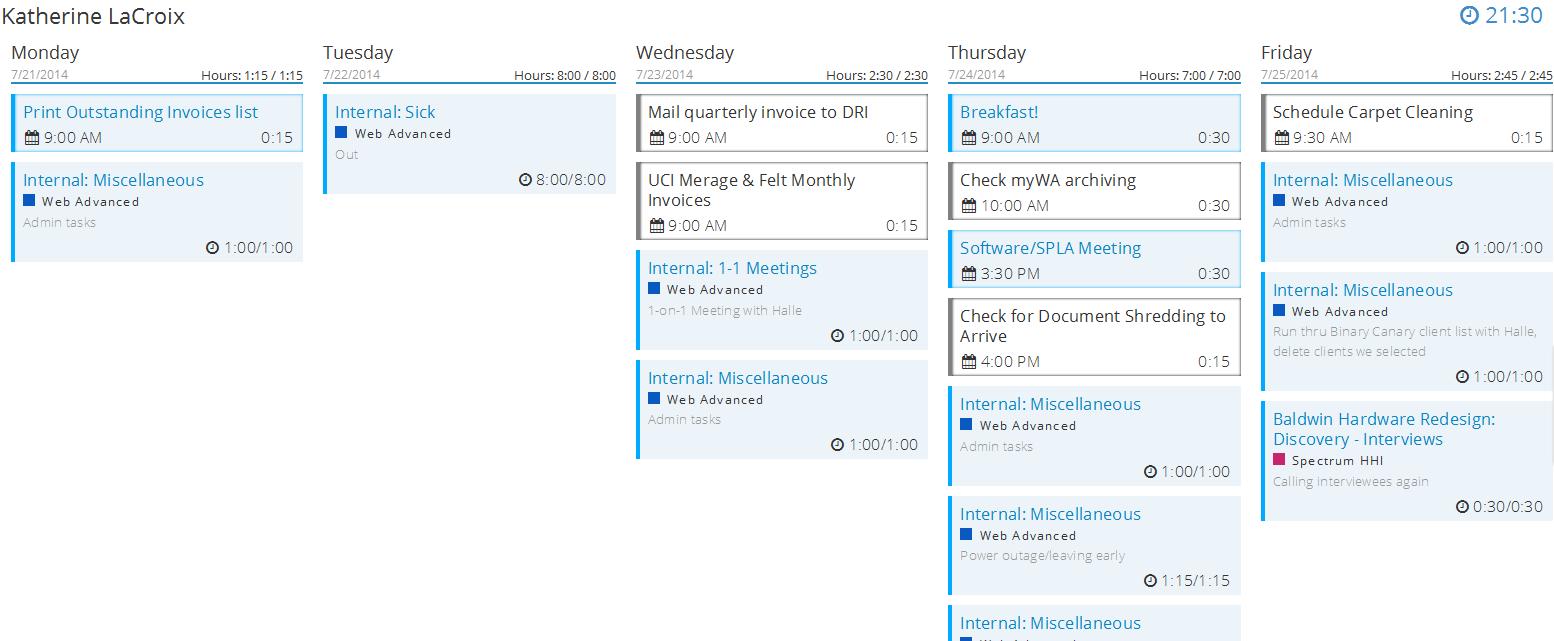This screenshot has height=641, width=1554.
Task: Click calendar icon on Schedule Carpet Cleaning
Action: click(x=1281, y=138)
